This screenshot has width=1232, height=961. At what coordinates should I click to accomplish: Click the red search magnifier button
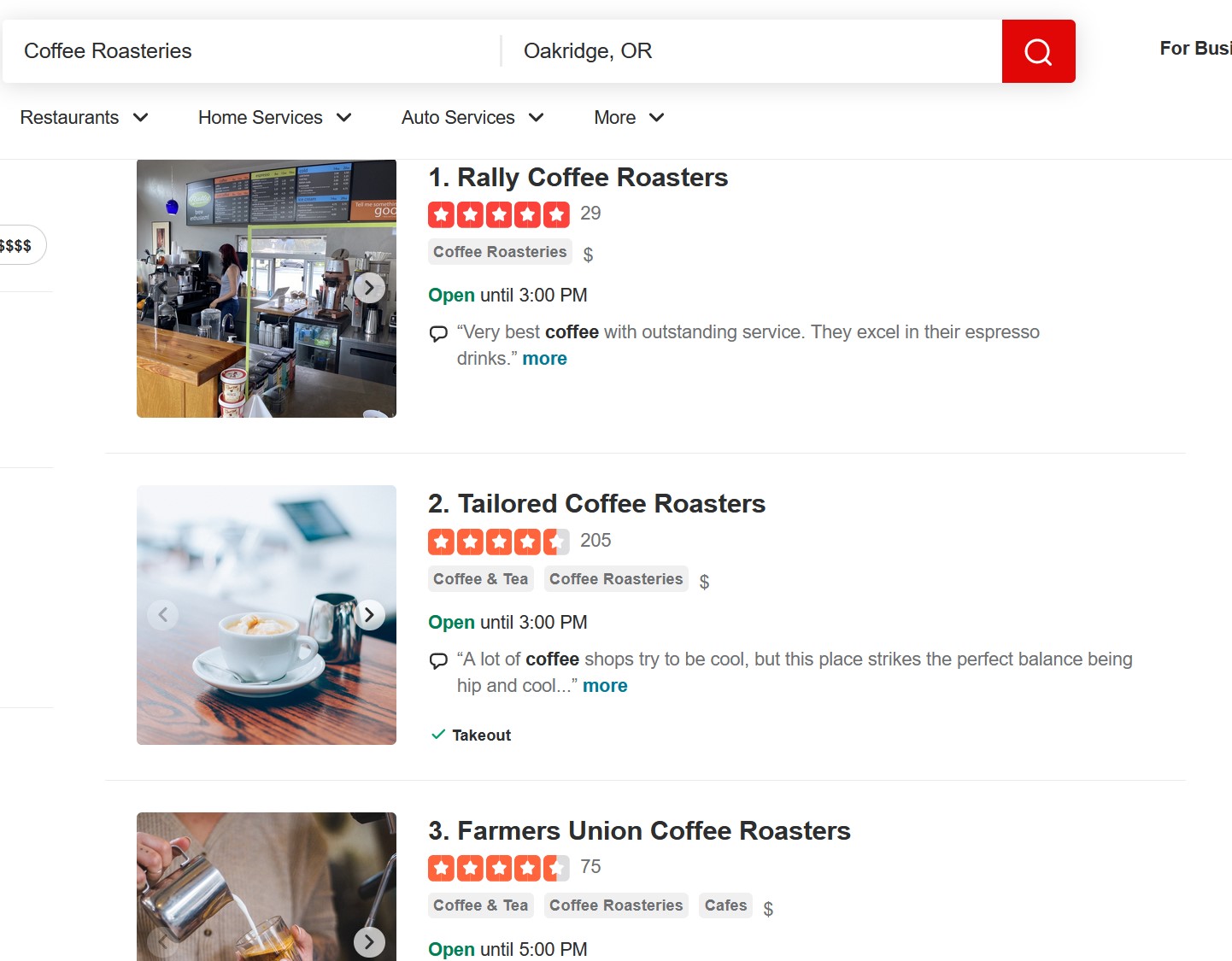[1037, 51]
